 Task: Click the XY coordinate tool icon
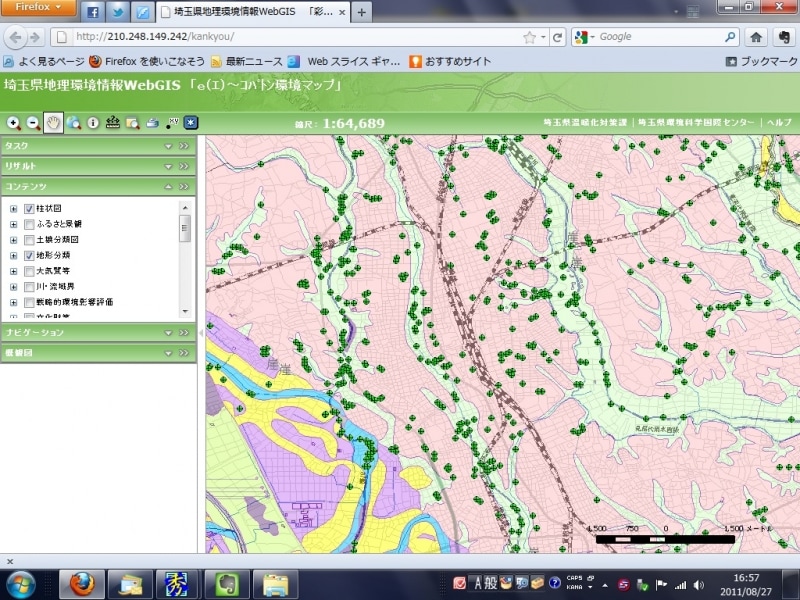pyautogui.click(x=172, y=123)
